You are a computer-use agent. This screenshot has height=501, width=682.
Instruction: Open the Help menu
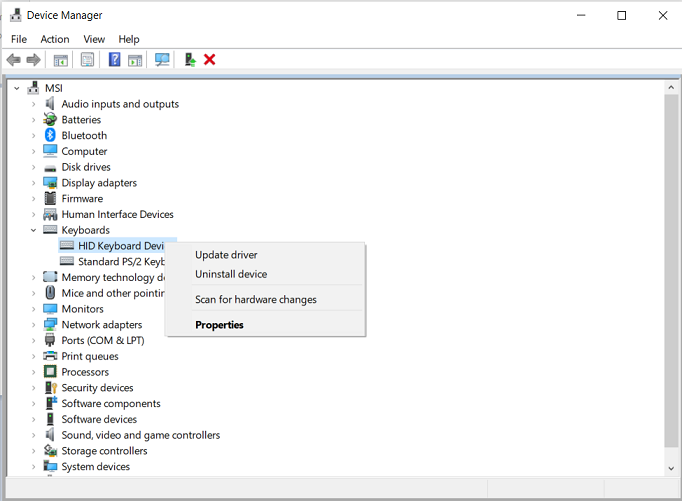[x=129, y=39]
